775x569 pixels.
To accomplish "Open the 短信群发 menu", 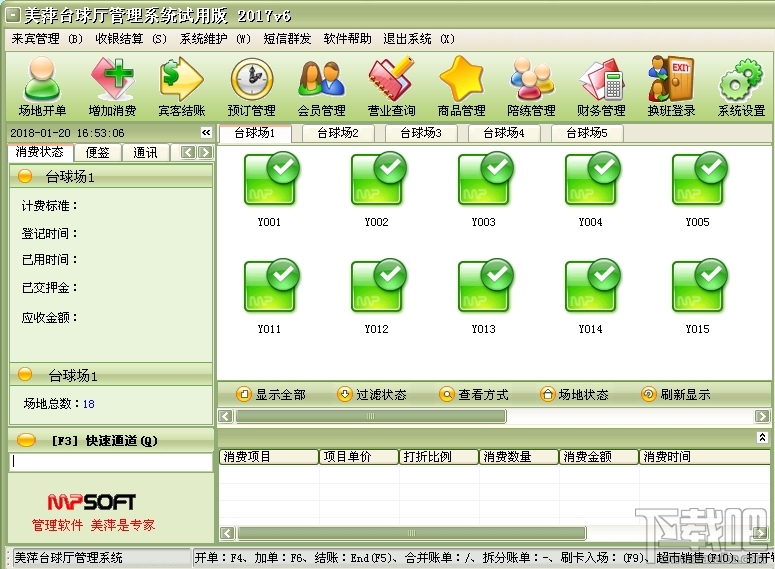I will click(287, 39).
